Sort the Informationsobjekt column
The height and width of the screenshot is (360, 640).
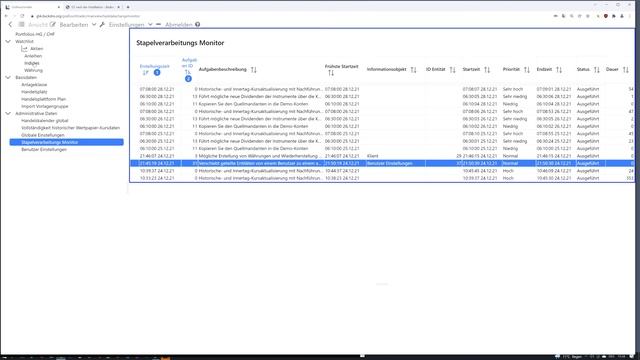pos(413,70)
